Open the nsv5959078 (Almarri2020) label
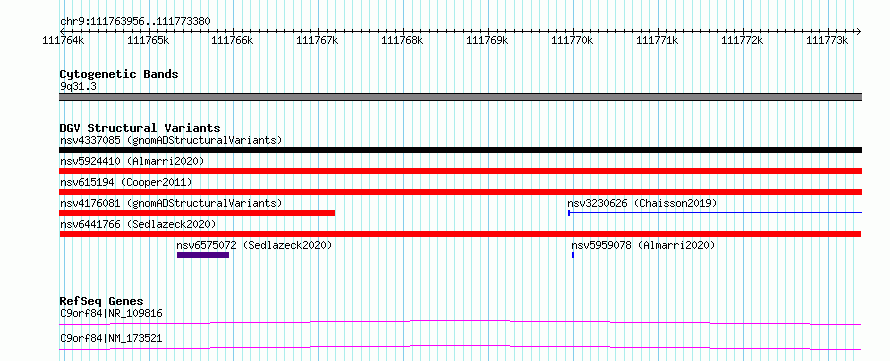 point(643,245)
